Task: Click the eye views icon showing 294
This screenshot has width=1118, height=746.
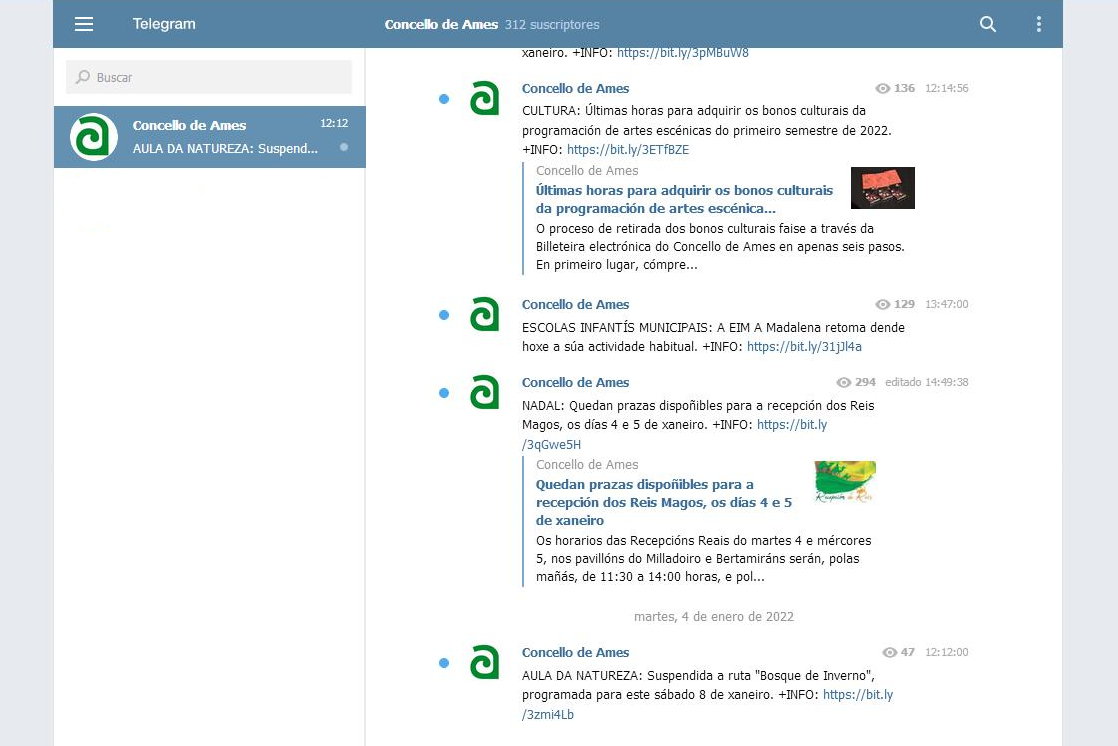Action: (843, 382)
